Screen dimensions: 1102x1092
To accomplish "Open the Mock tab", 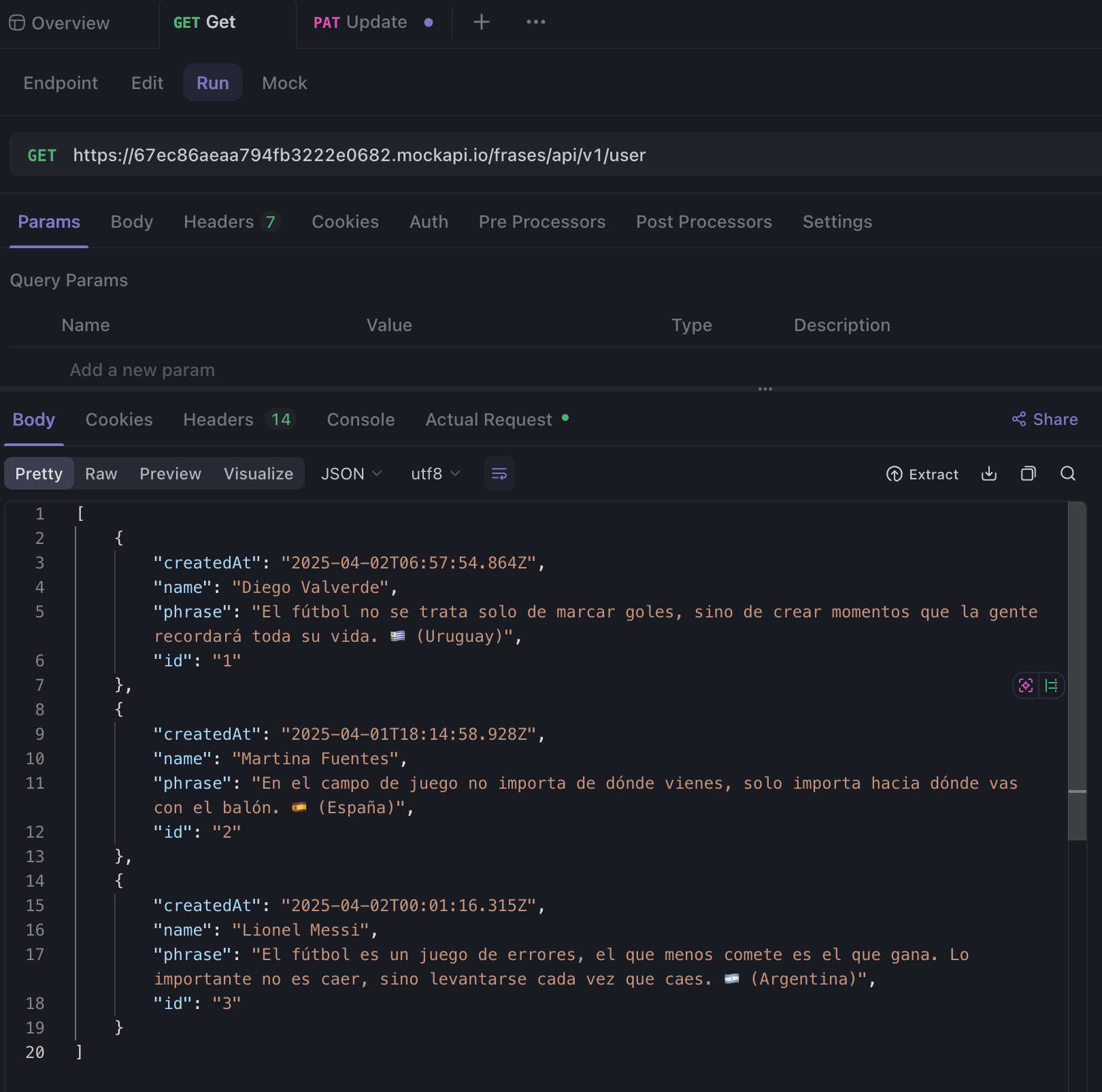I will coord(285,83).
